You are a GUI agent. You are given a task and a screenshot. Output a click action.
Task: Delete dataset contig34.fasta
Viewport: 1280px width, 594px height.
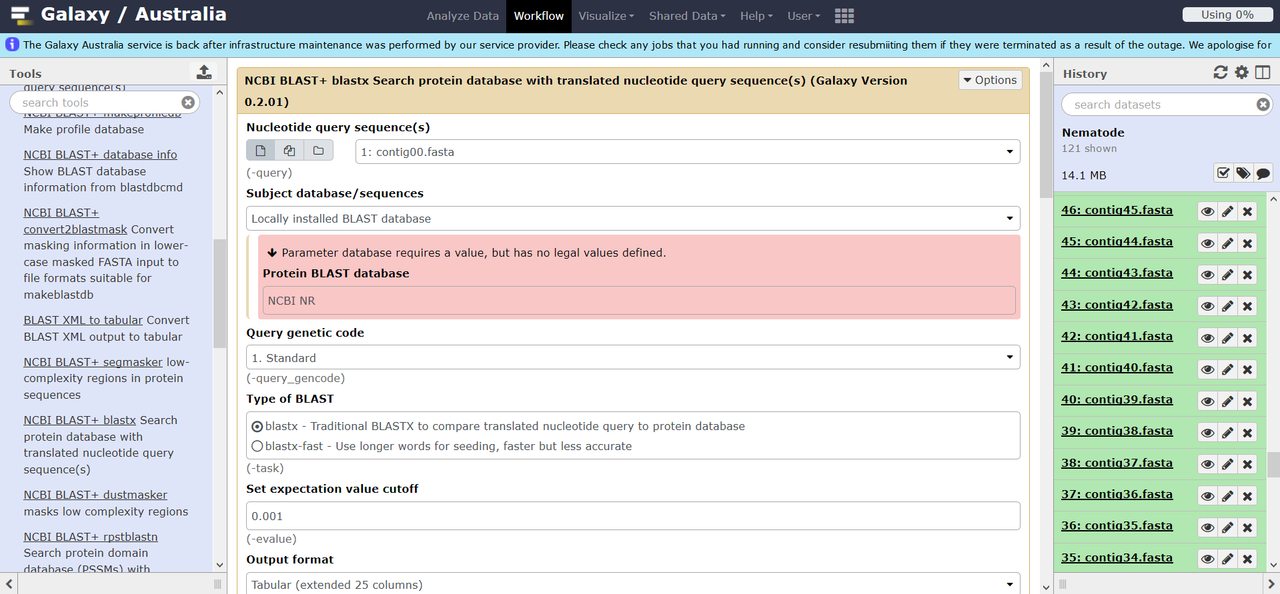[x=1248, y=559]
